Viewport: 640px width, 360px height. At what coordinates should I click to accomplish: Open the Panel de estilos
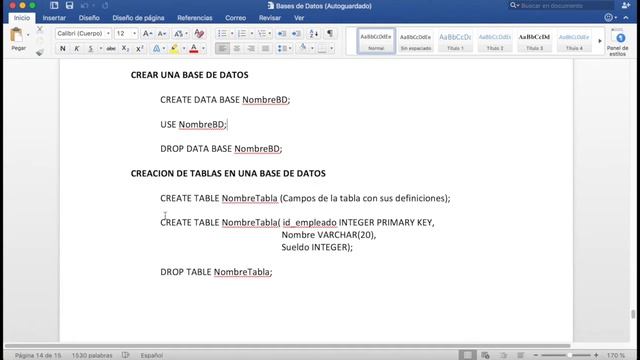(618, 42)
